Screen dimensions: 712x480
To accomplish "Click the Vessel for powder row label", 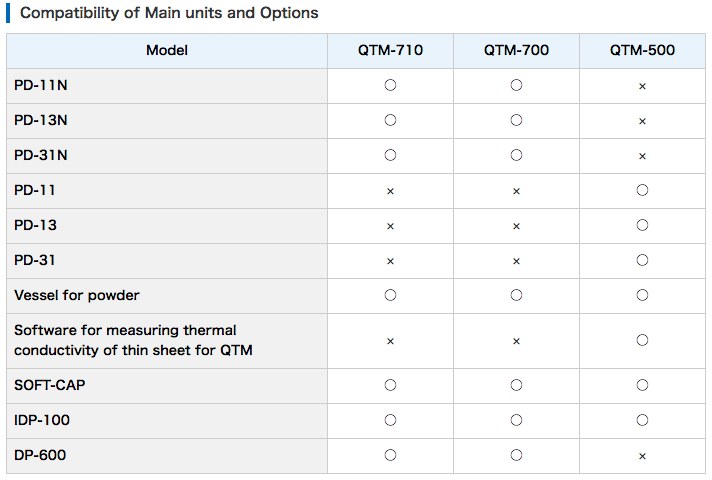I will [x=77, y=295].
